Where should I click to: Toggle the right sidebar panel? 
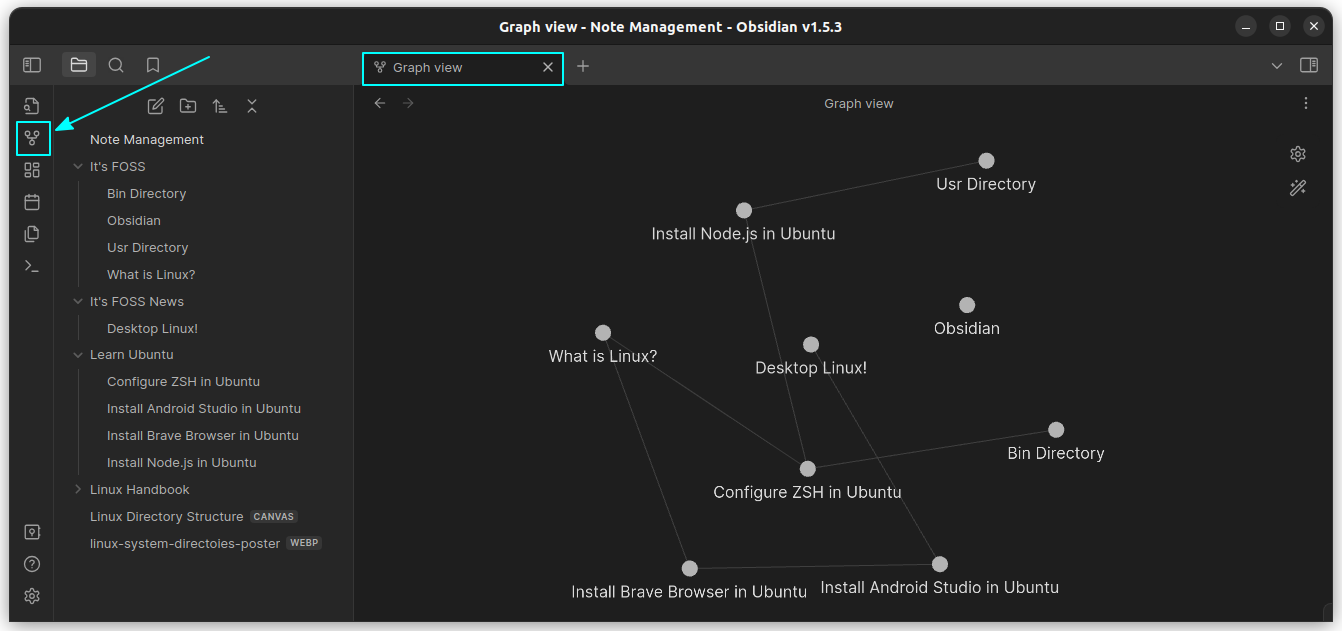click(1308, 65)
